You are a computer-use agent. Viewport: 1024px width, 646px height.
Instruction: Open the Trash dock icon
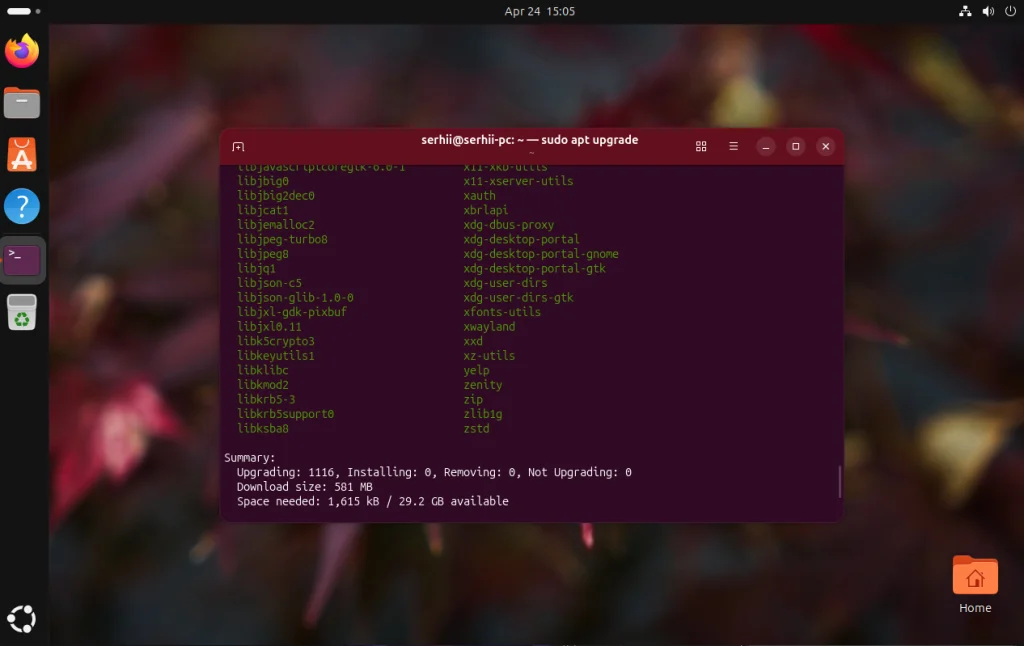coord(22,312)
